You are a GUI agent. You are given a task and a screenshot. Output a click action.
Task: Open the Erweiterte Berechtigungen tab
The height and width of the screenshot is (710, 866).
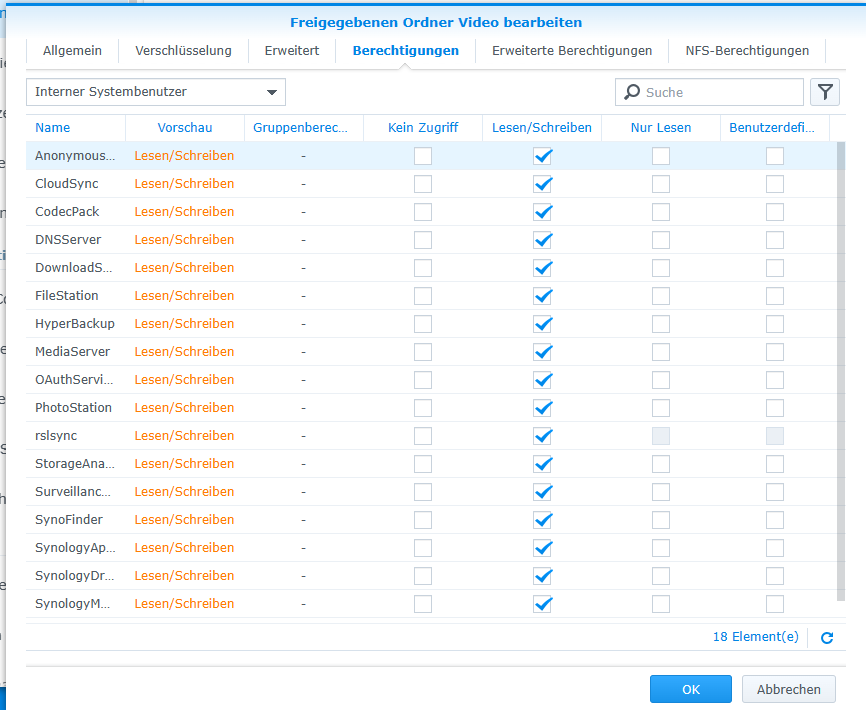click(x=571, y=50)
